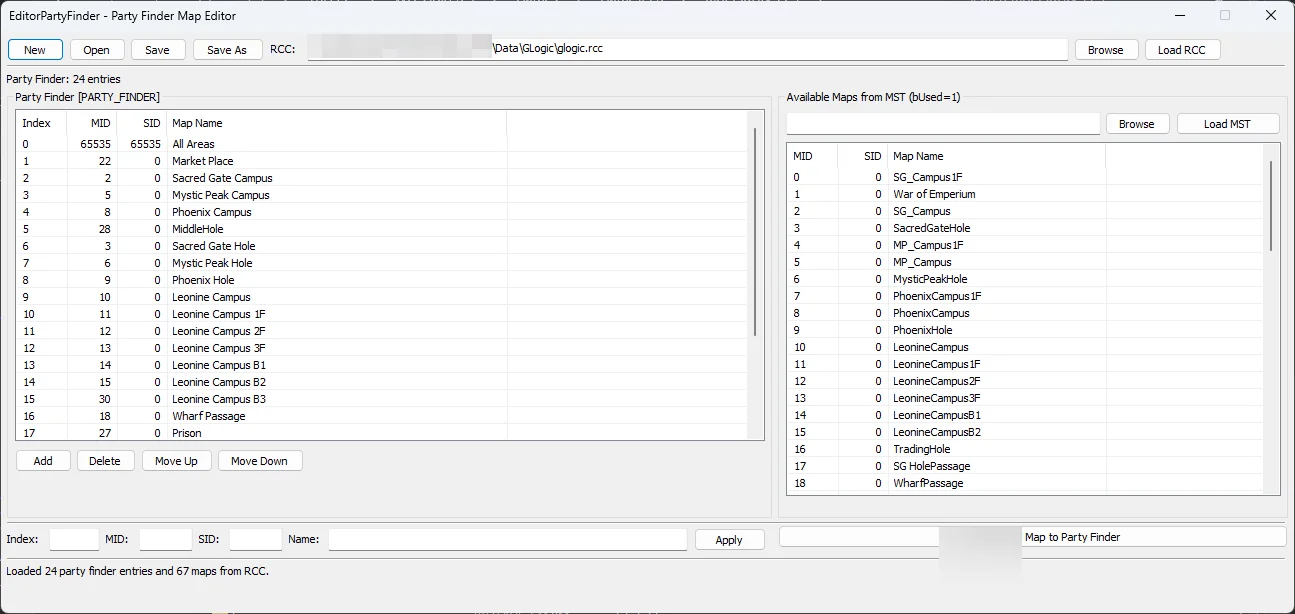Apply the edited entry values
The image size is (1295, 614).
click(x=729, y=540)
